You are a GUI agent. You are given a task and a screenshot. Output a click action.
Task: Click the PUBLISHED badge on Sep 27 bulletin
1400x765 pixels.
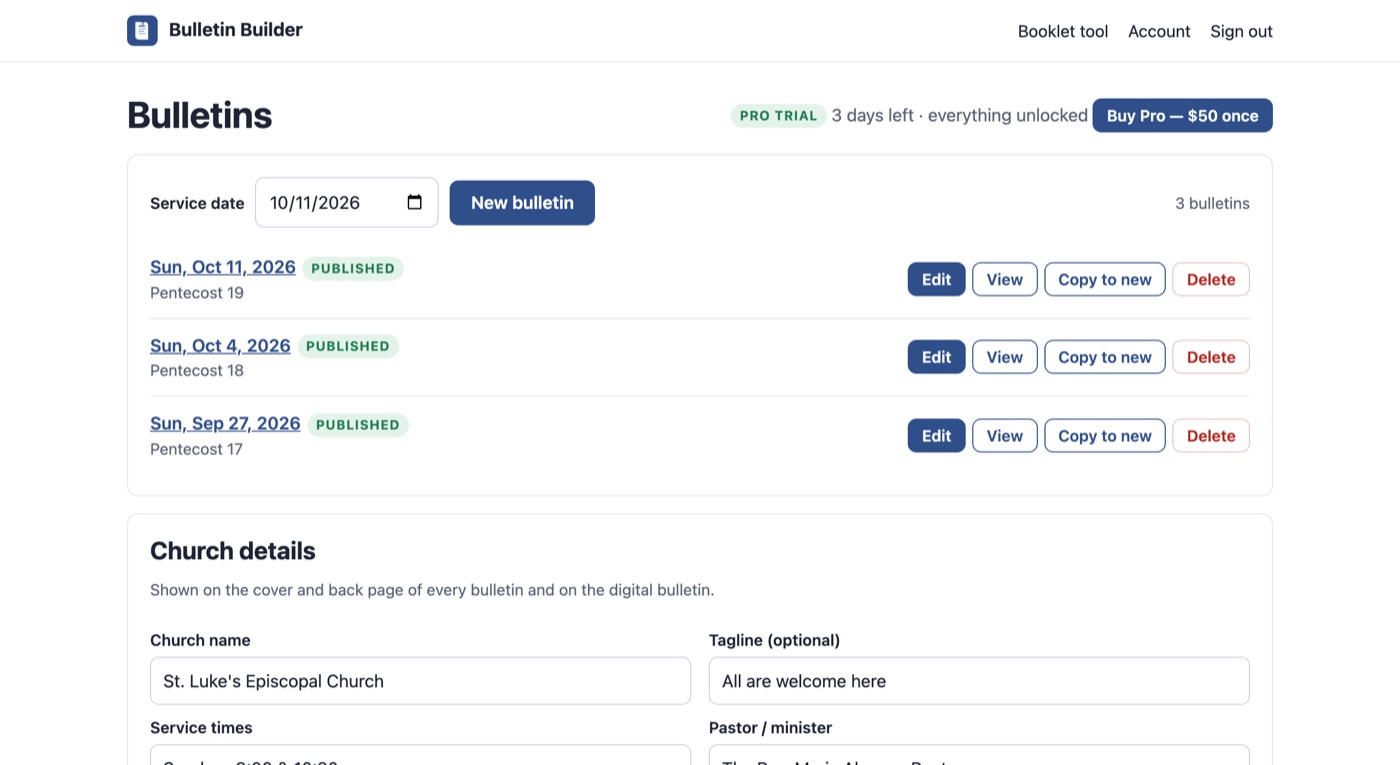pyautogui.click(x=358, y=425)
